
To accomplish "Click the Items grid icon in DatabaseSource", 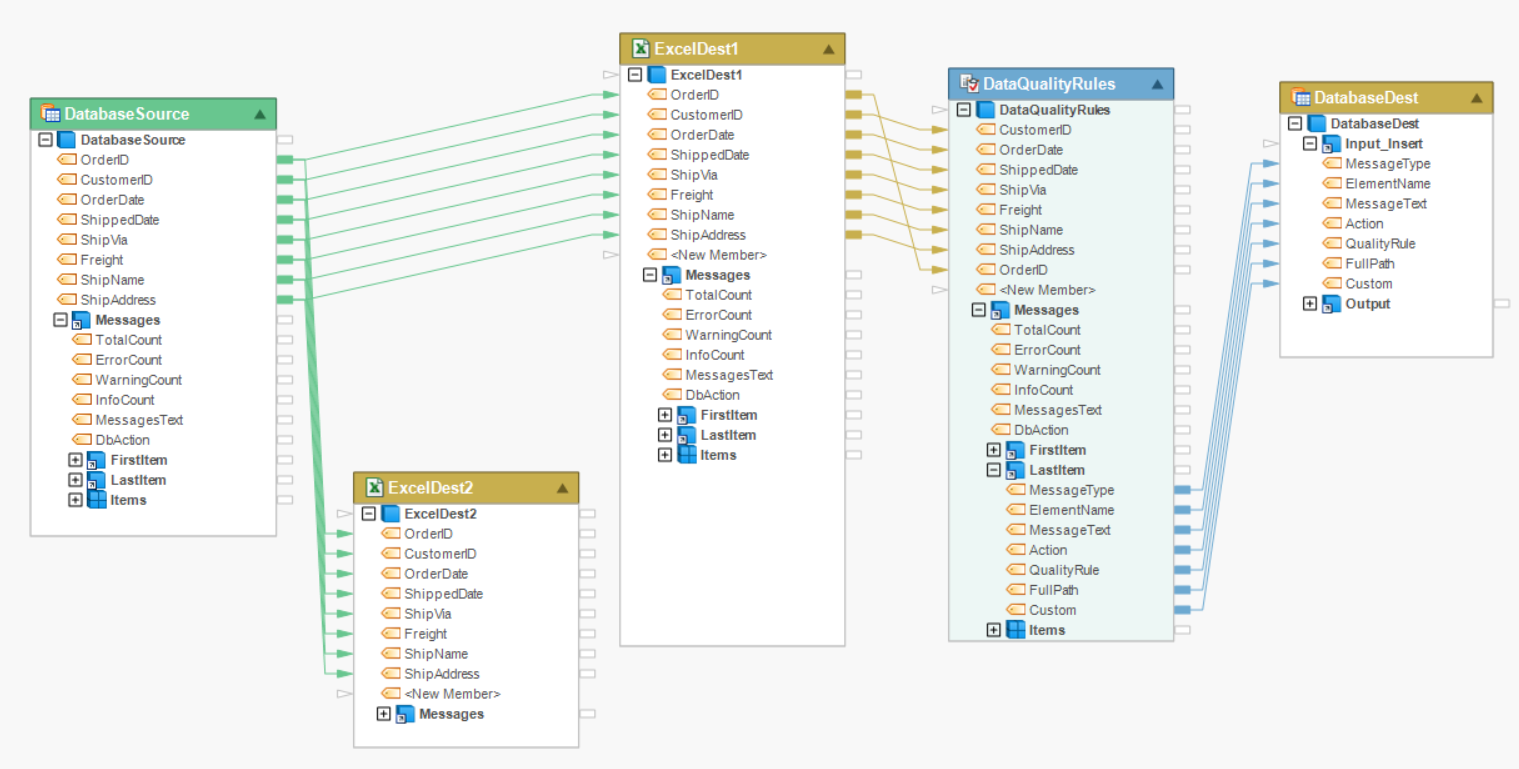I will coord(97,500).
